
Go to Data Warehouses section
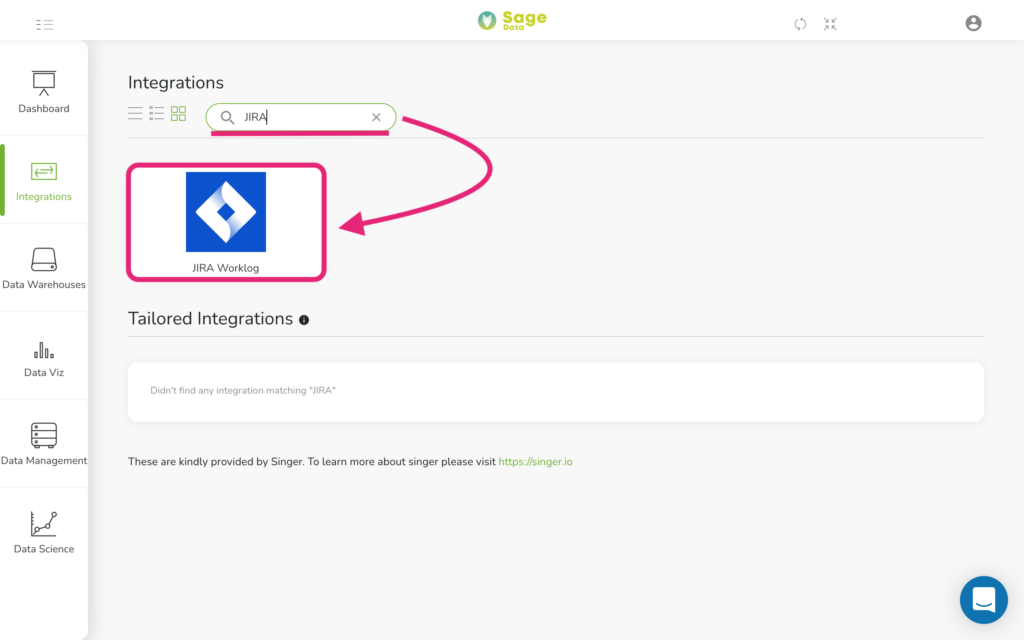pos(44,268)
